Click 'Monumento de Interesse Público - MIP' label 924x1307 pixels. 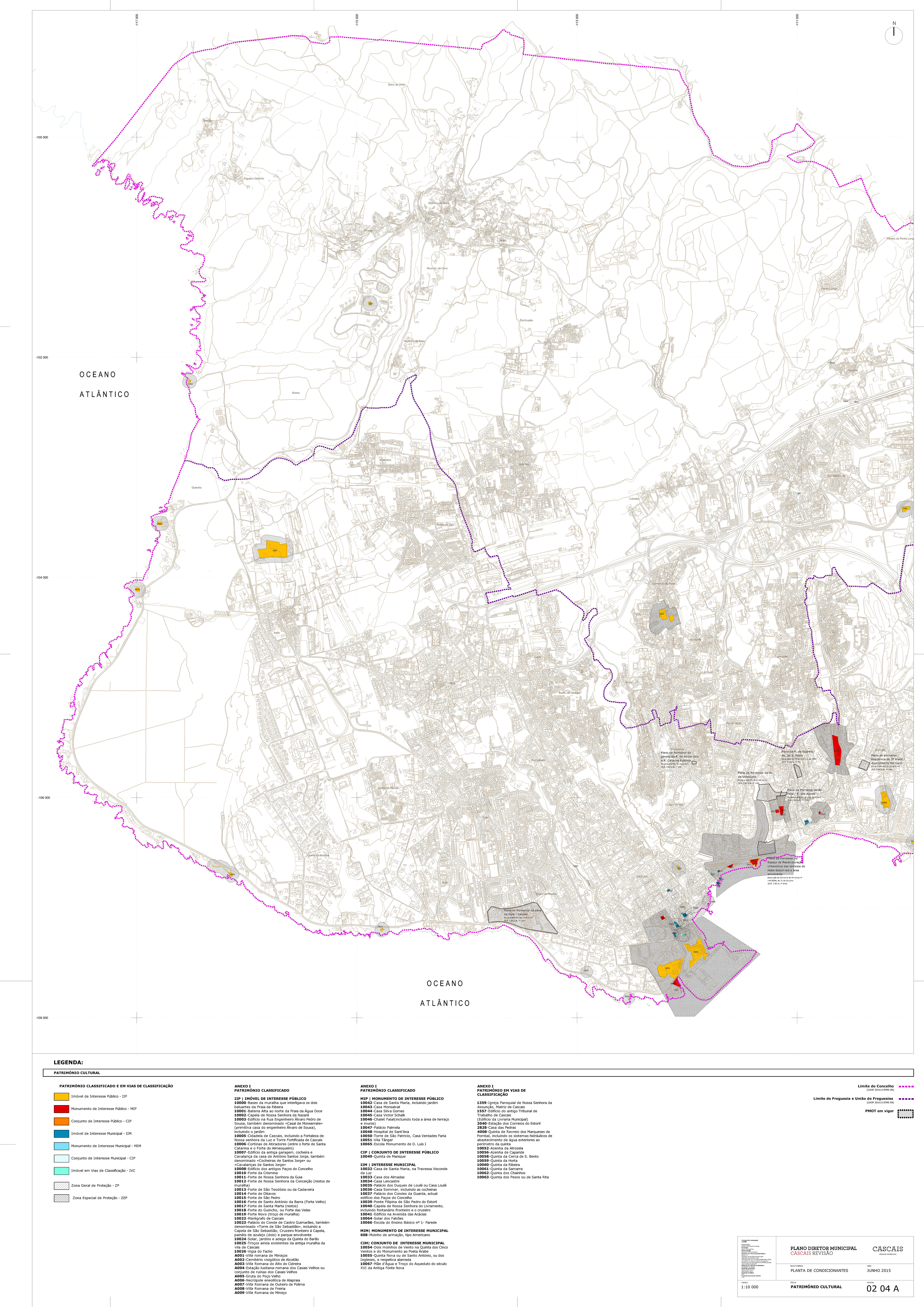coord(104,1109)
